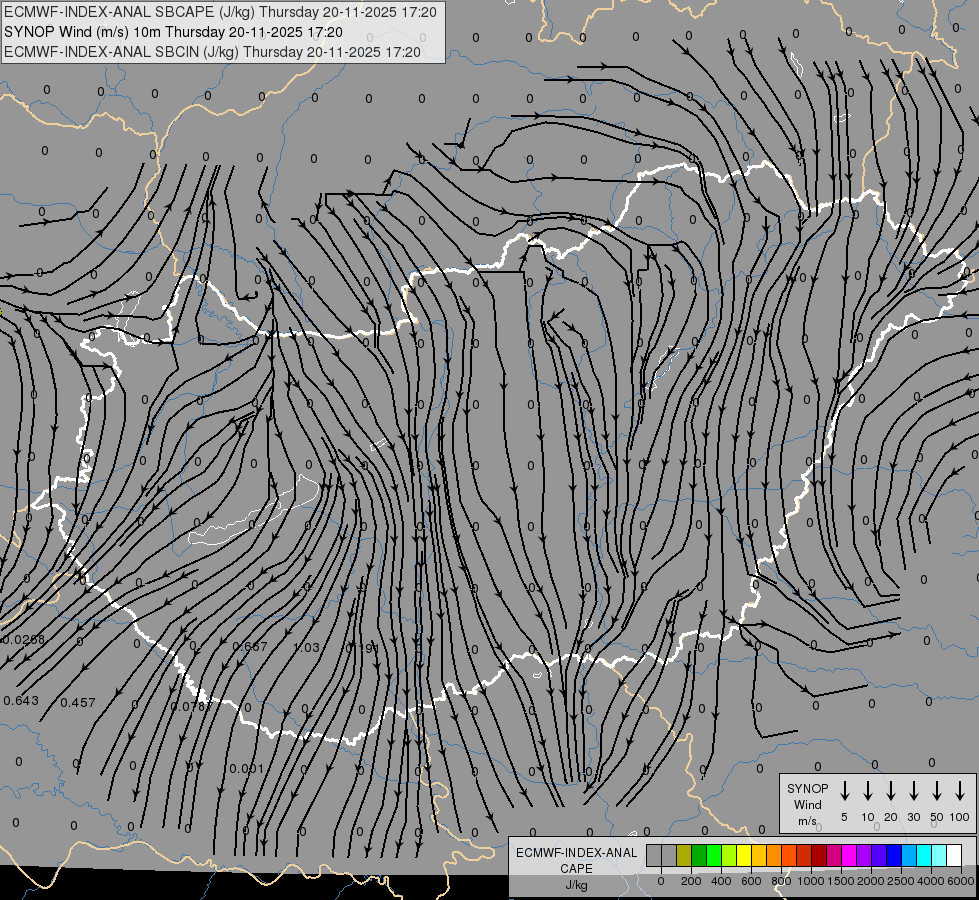This screenshot has width=979, height=900.
Task: Pick the bright magenta CAPE legend swatch
Action: [849, 856]
